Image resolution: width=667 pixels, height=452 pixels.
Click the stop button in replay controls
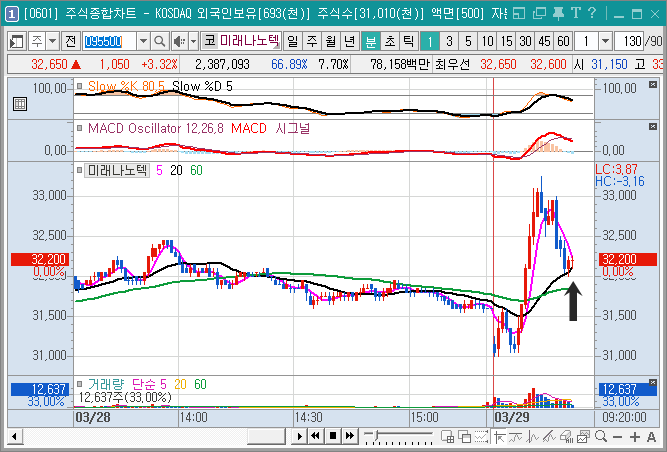(333, 436)
